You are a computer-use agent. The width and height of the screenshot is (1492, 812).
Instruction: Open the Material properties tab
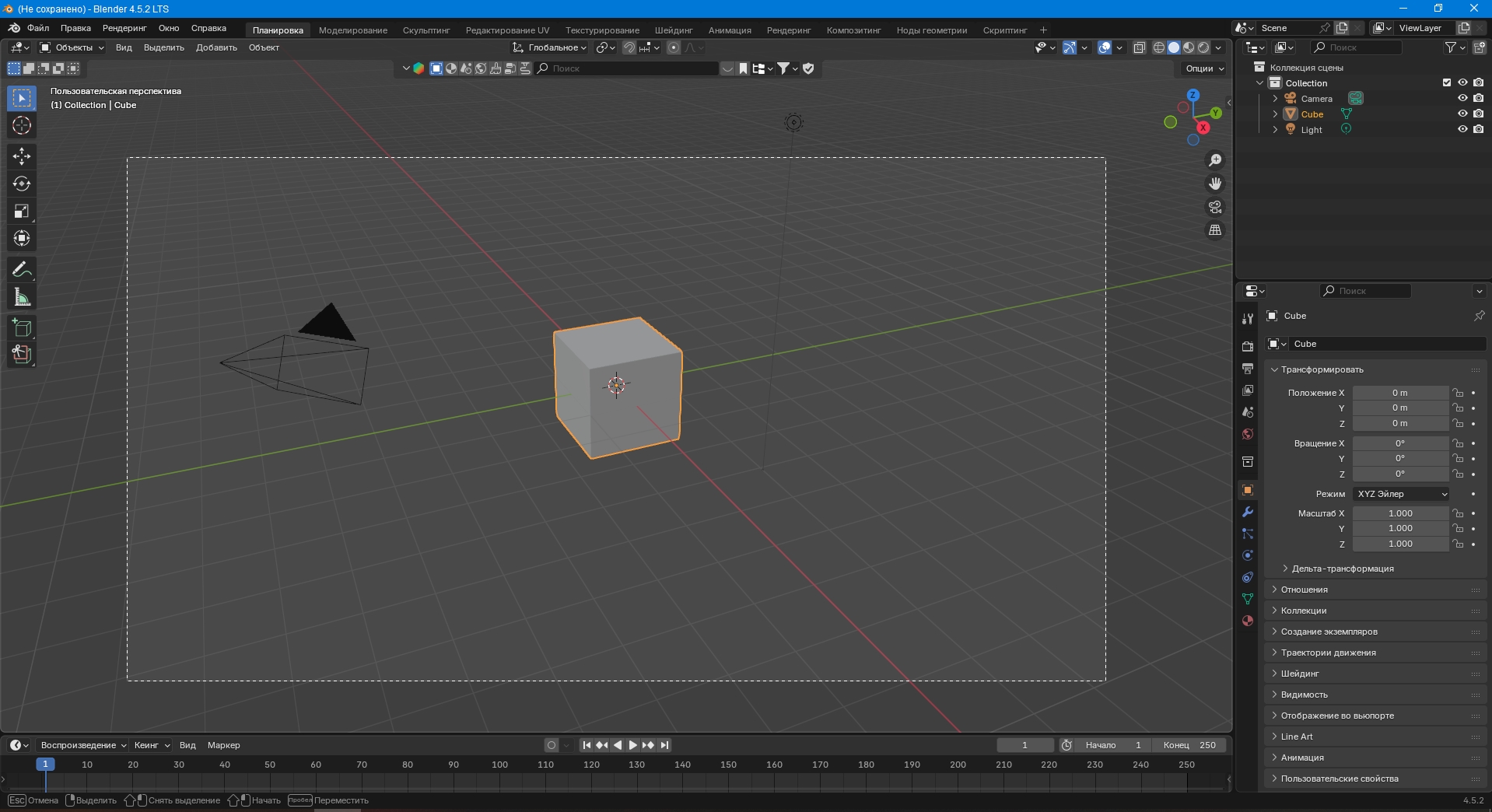click(1248, 621)
